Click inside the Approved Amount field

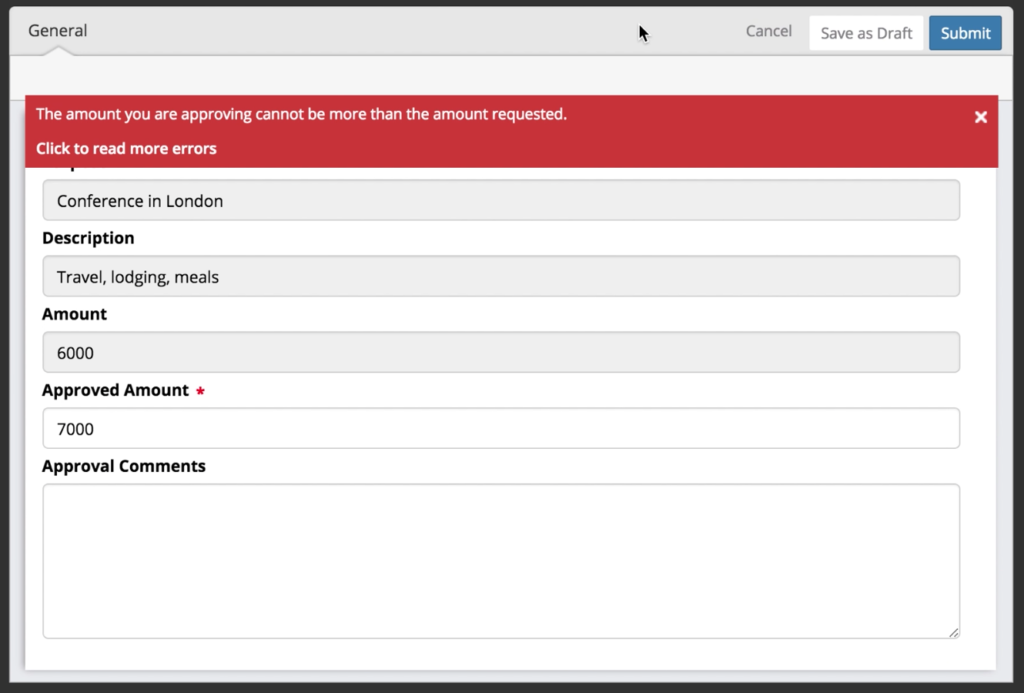(500, 428)
